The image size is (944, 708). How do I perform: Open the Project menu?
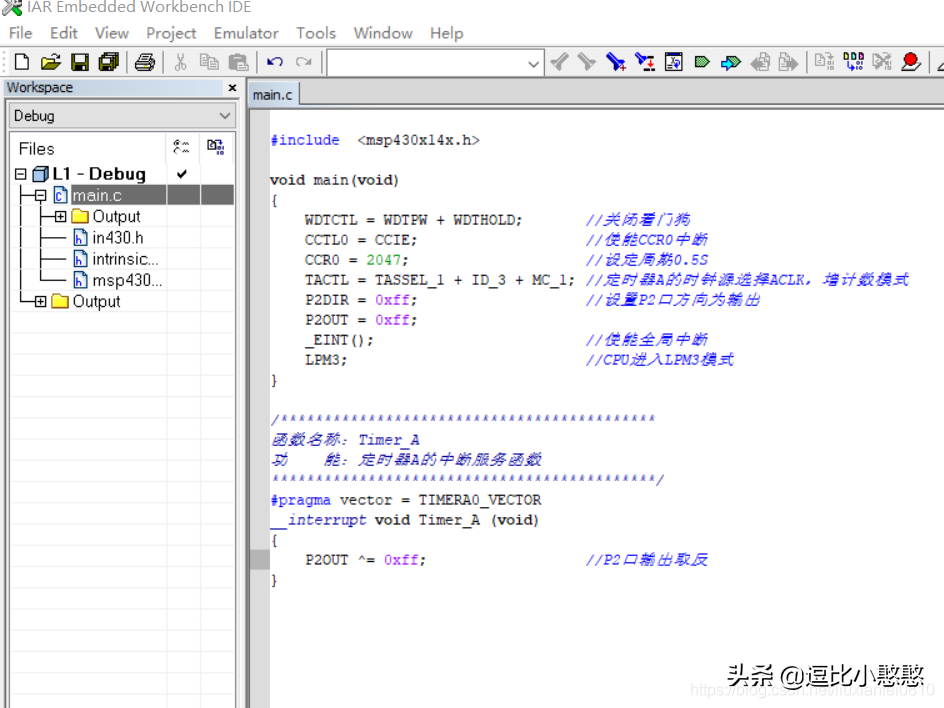171,33
